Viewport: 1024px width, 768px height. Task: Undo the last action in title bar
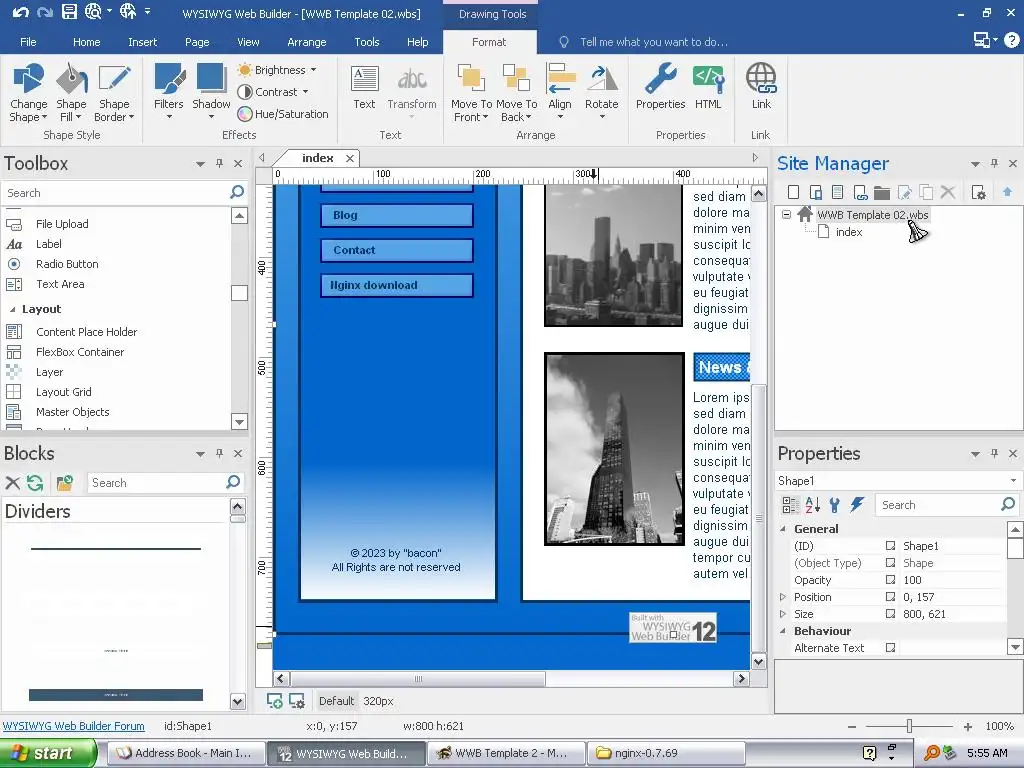pyautogui.click(x=20, y=12)
